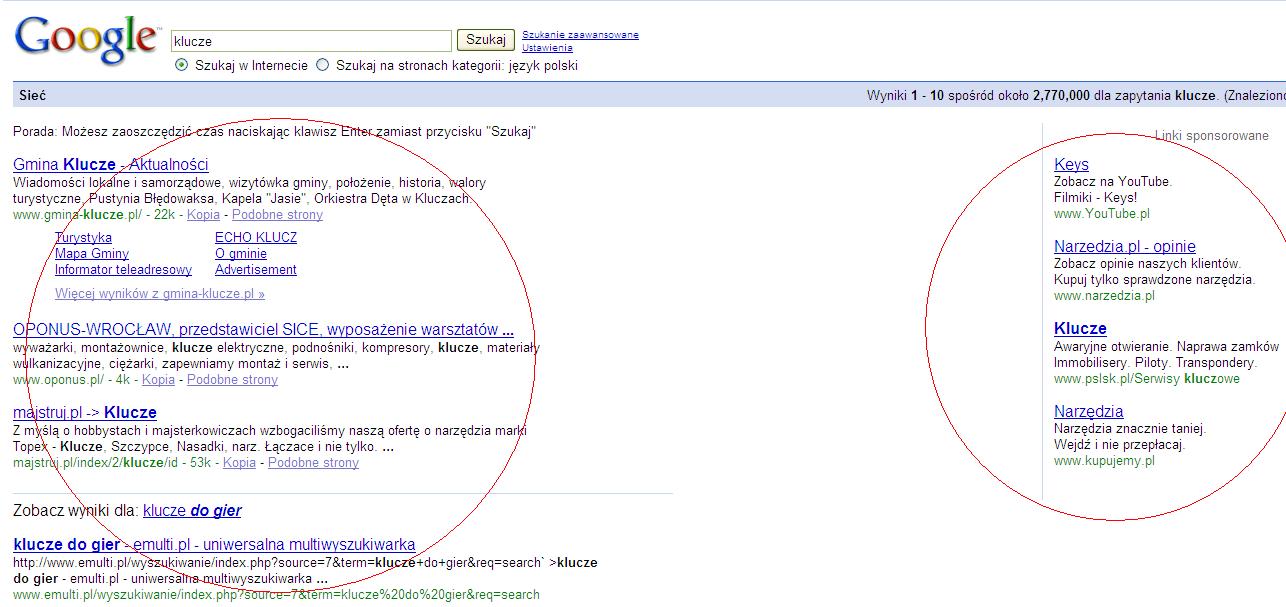1286x607 pixels.
Task: Select 'Szukaj w Internecie' radio button
Action: tap(181, 66)
